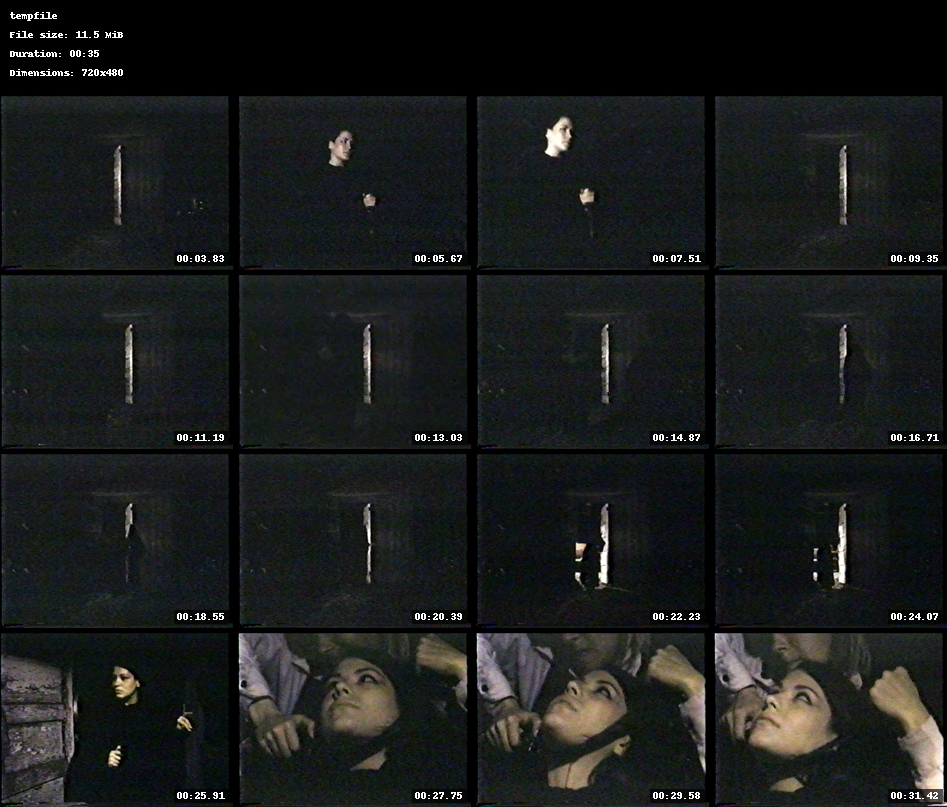Select the thumbnail stamped 00:18.55
The height and width of the screenshot is (807, 947).
[115, 540]
